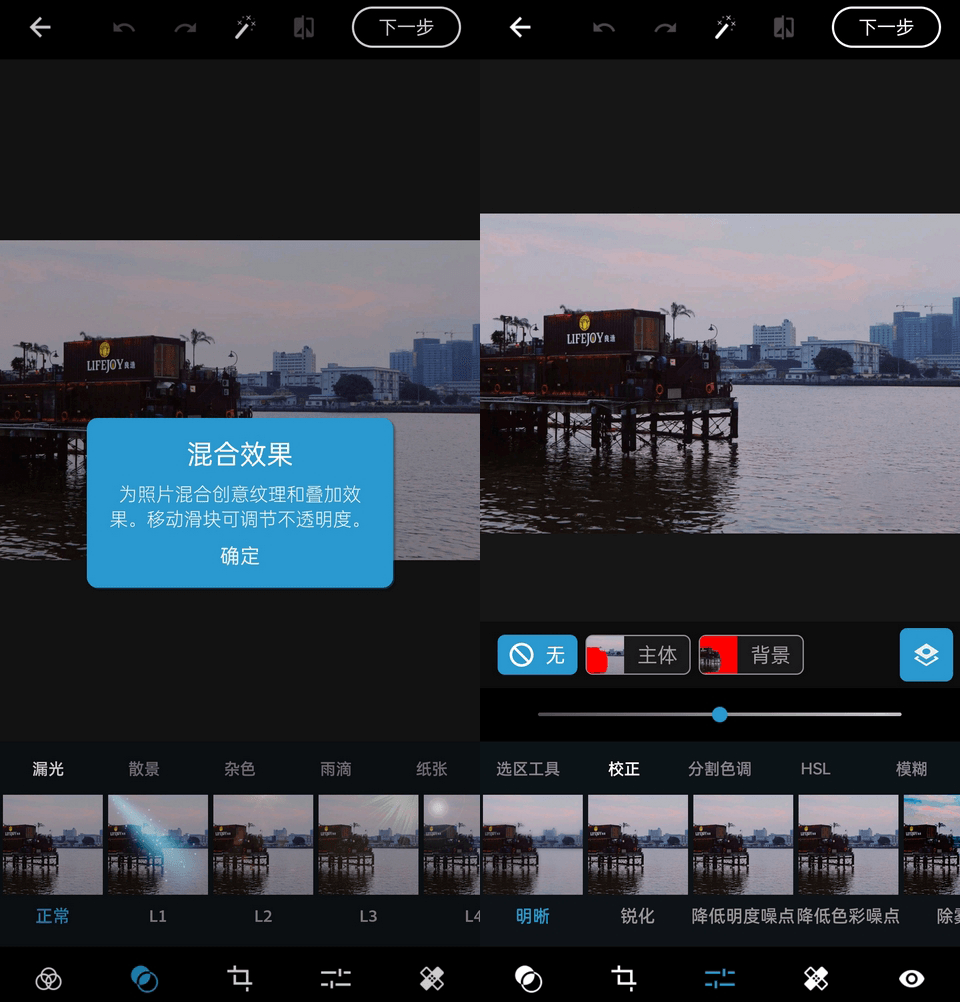Select the blend effects circle icon
960x1002 pixels.
[x=144, y=978]
